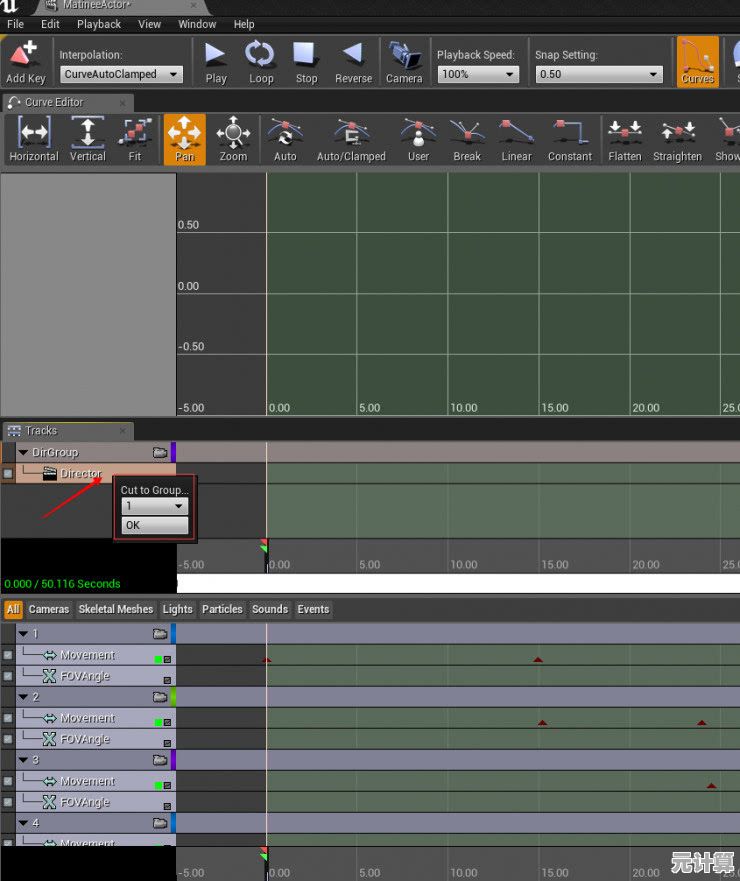Click DirGroup camera icon
Image resolution: width=740 pixels, height=881 pixels.
pos(160,453)
